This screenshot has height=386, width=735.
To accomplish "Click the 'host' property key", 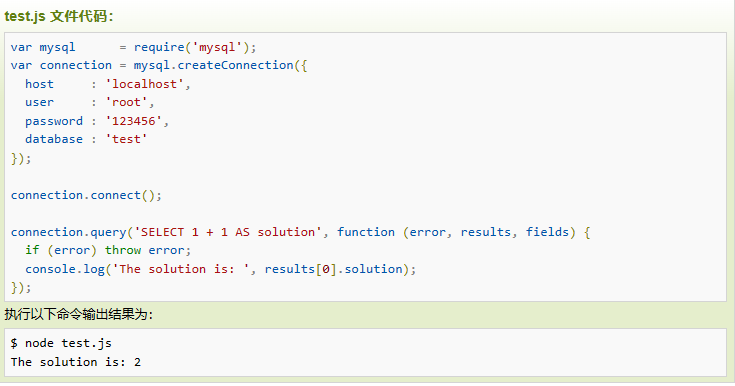I will pos(39,84).
